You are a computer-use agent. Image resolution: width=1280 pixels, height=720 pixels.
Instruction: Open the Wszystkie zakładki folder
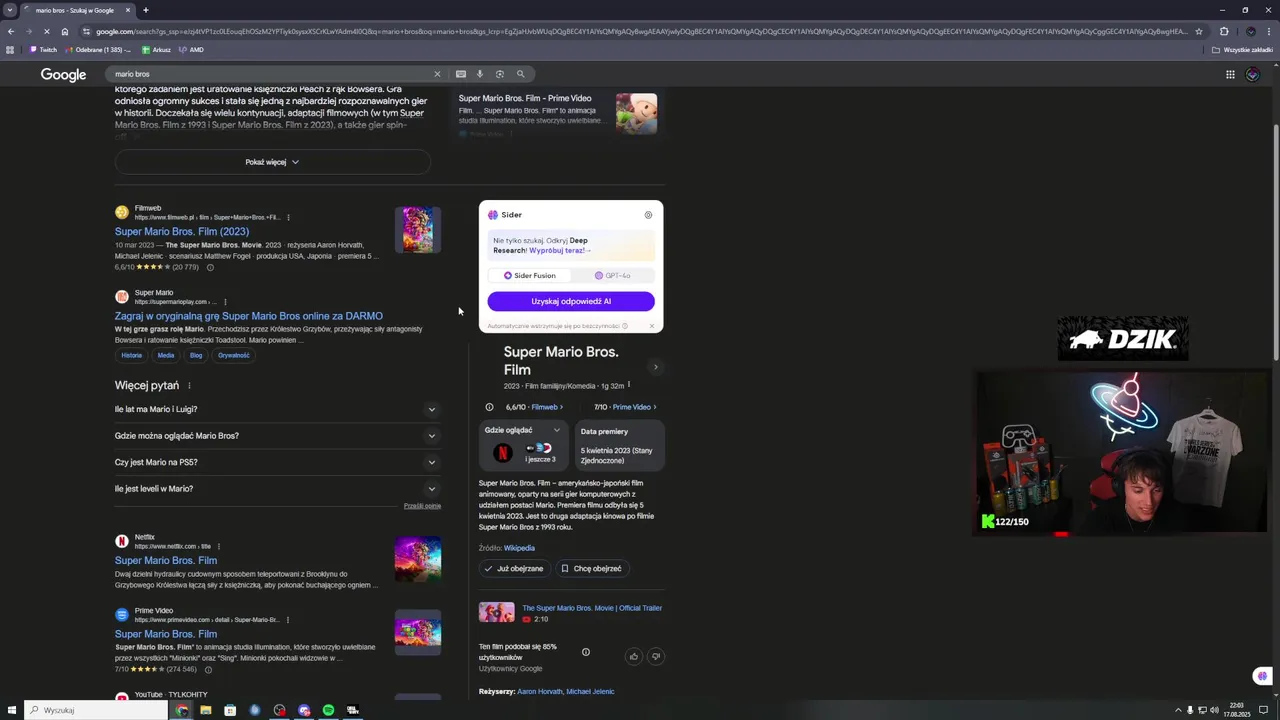coord(1243,49)
